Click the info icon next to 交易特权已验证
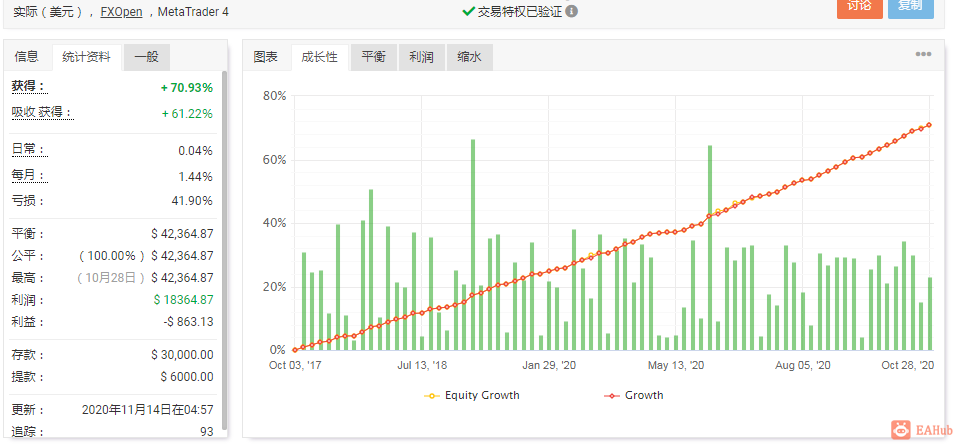962x445 pixels. pyautogui.click(x=571, y=11)
